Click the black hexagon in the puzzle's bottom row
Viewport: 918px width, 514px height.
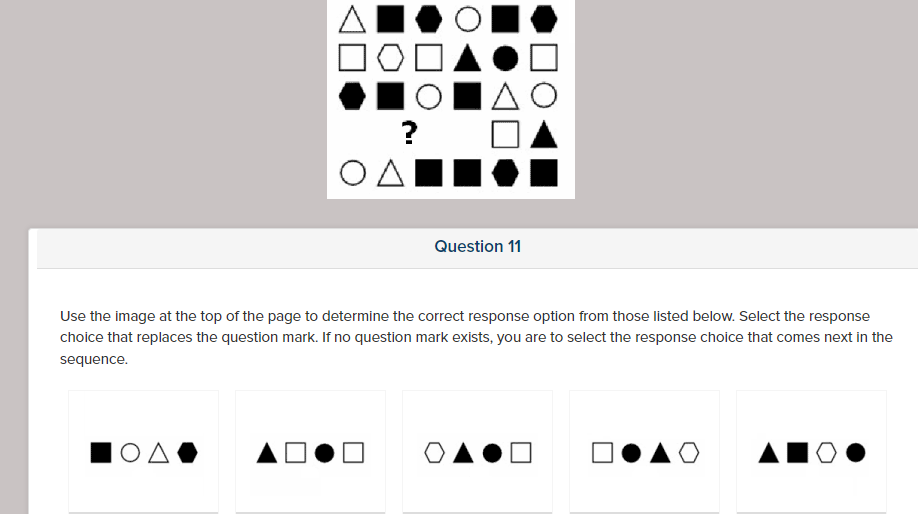point(505,173)
